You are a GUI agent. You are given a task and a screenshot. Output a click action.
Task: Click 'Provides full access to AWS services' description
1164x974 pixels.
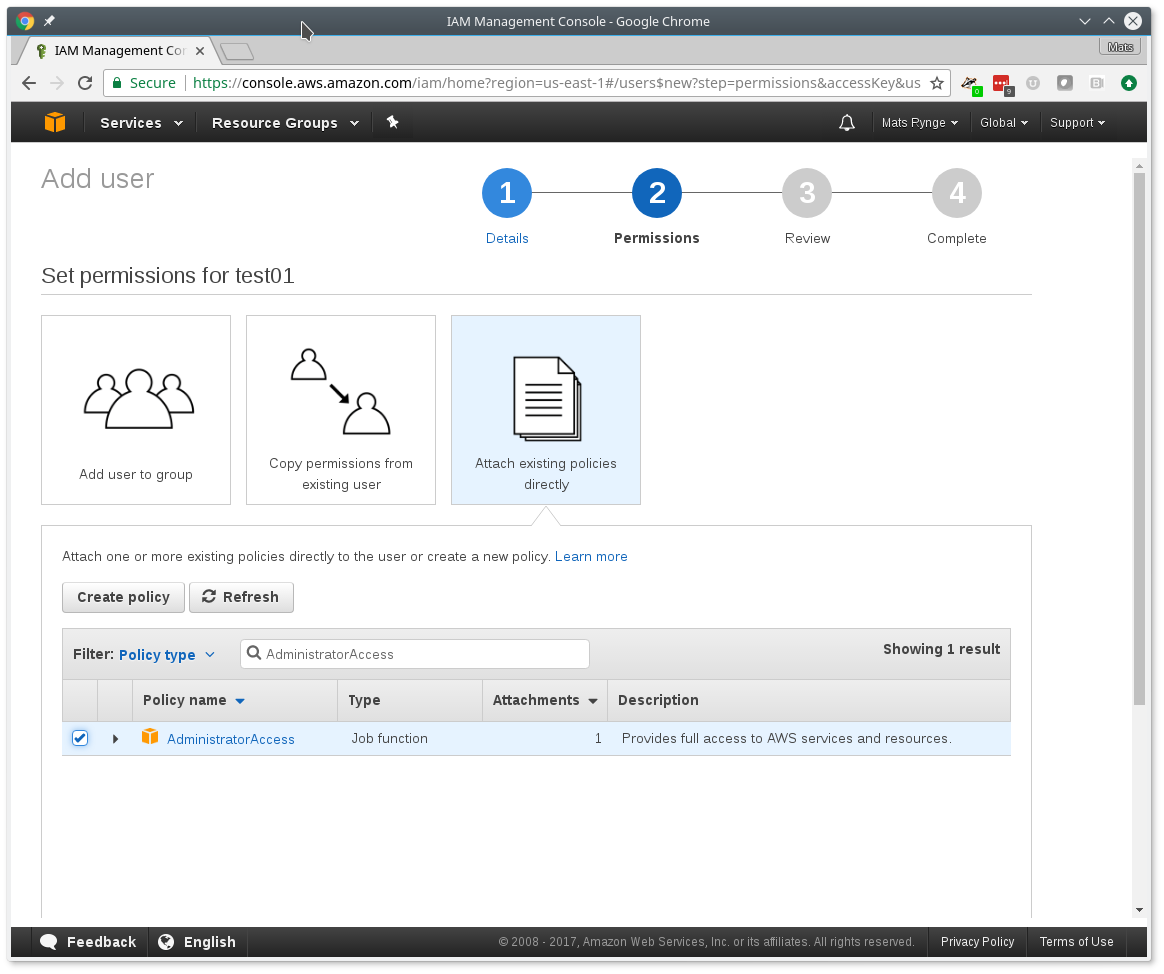click(x=786, y=739)
